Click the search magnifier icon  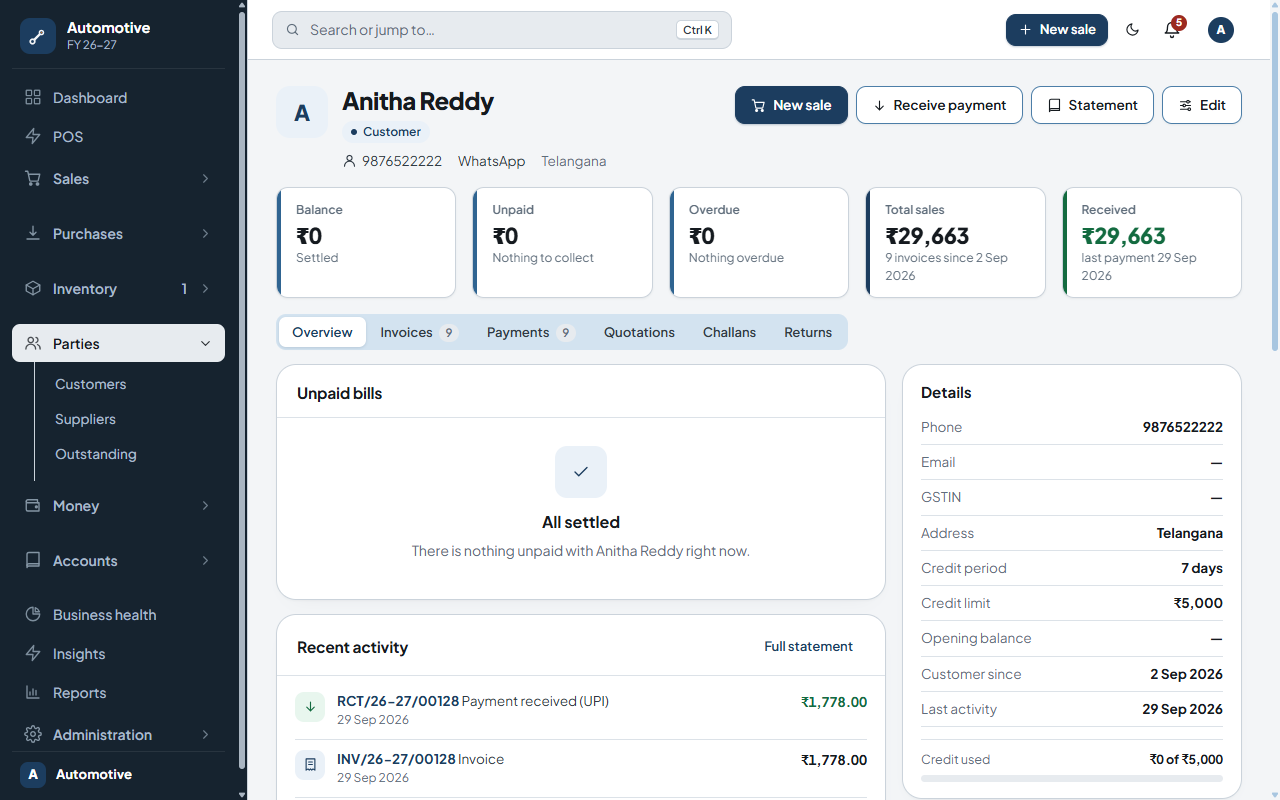[x=293, y=30]
